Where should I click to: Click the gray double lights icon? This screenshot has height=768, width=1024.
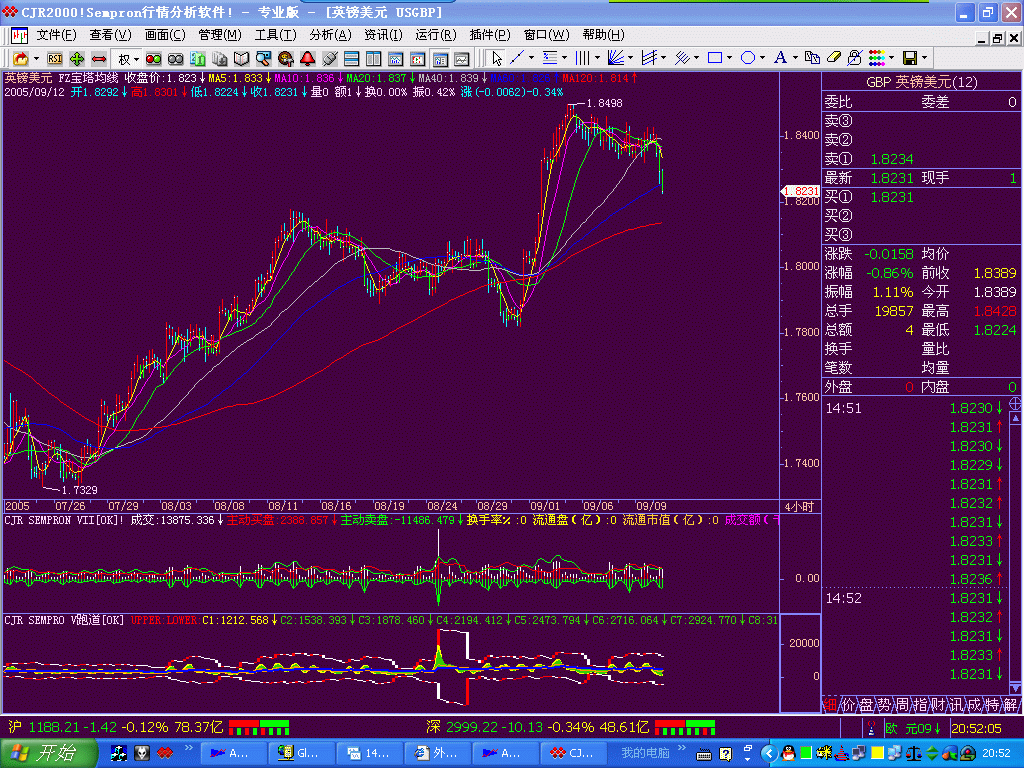(x=176, y=59)
